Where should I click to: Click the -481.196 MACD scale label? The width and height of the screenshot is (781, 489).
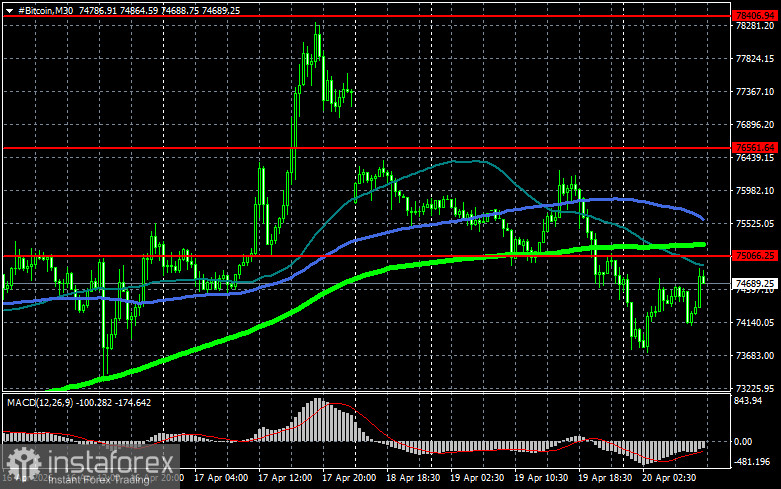[753, 462]
